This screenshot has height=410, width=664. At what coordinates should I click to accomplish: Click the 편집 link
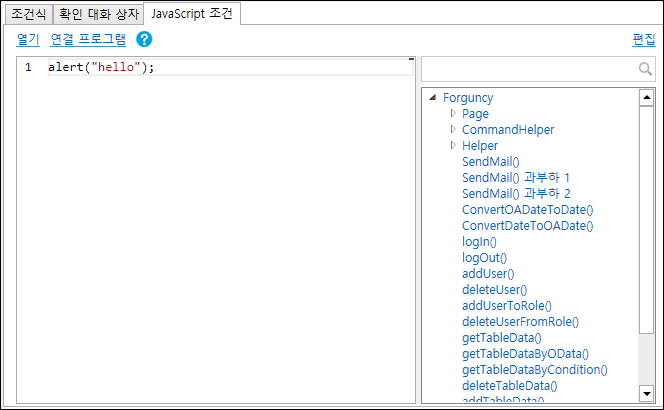tap(644, 40)
